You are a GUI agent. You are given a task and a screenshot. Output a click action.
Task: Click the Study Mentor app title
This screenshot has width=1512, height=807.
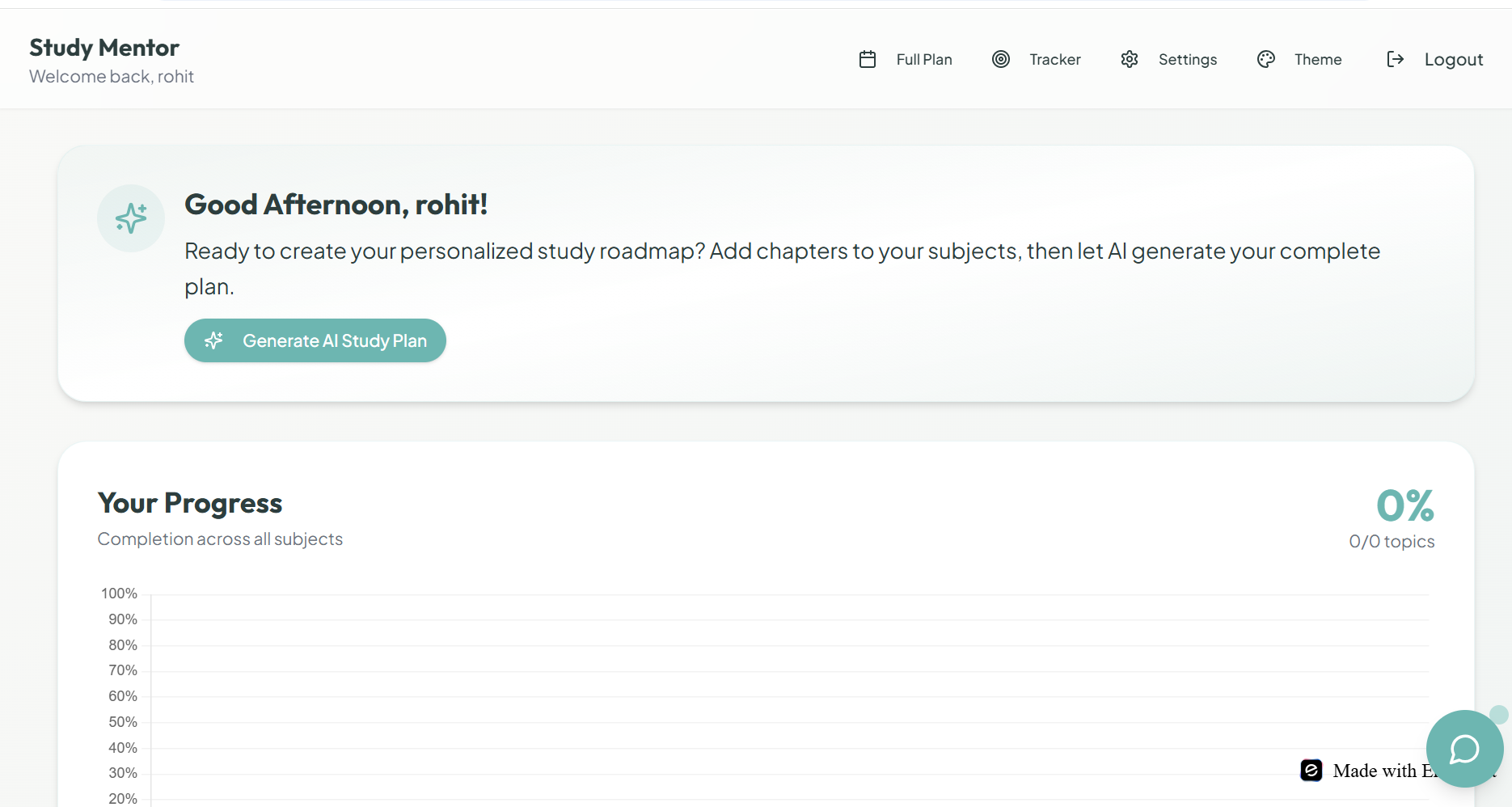[x=104, y=48]
